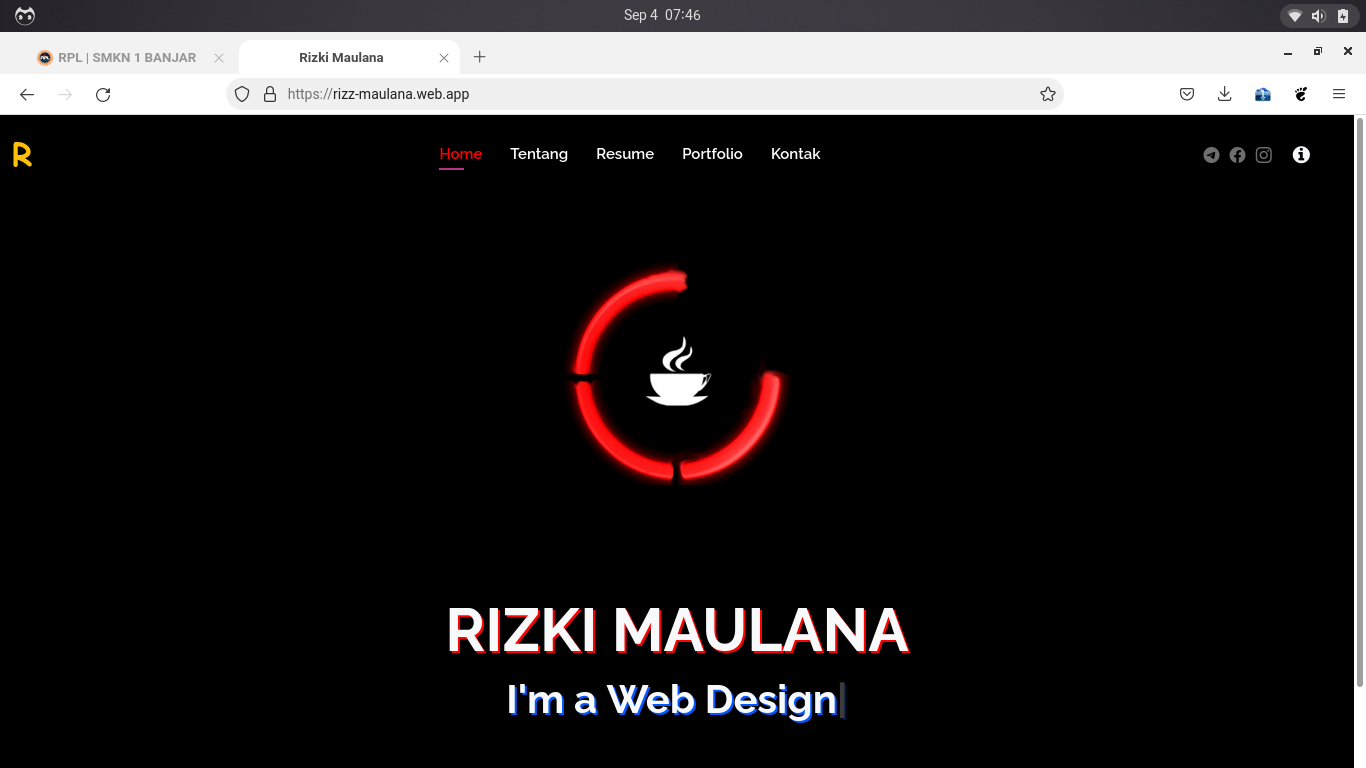Switch to the RPL | SMKN 1 BANJAR tab

(x=127, y=58)
